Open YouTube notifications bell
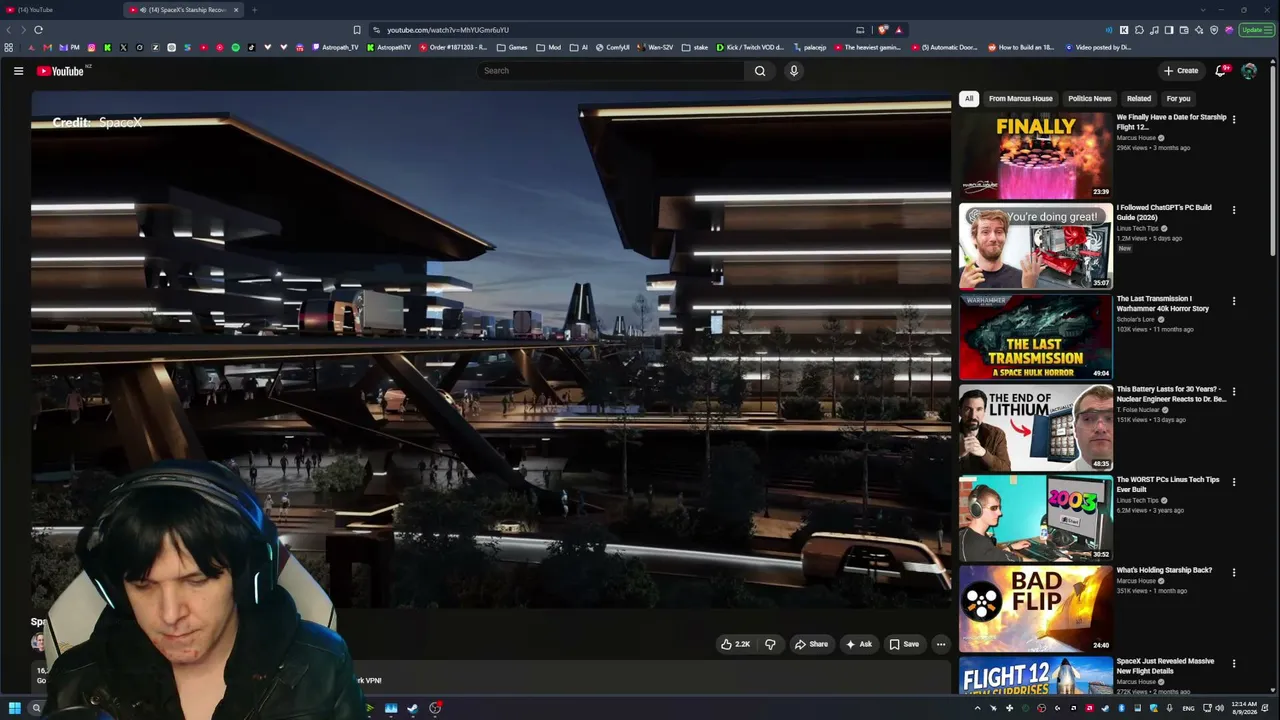This screenshot has height=720, width=1280. point(1221,71)
